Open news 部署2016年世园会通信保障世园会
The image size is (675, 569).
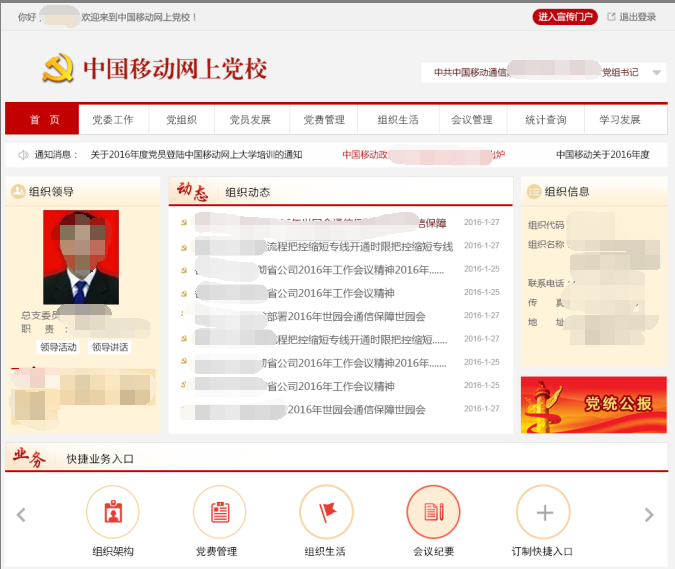click(x=310, y=316)
